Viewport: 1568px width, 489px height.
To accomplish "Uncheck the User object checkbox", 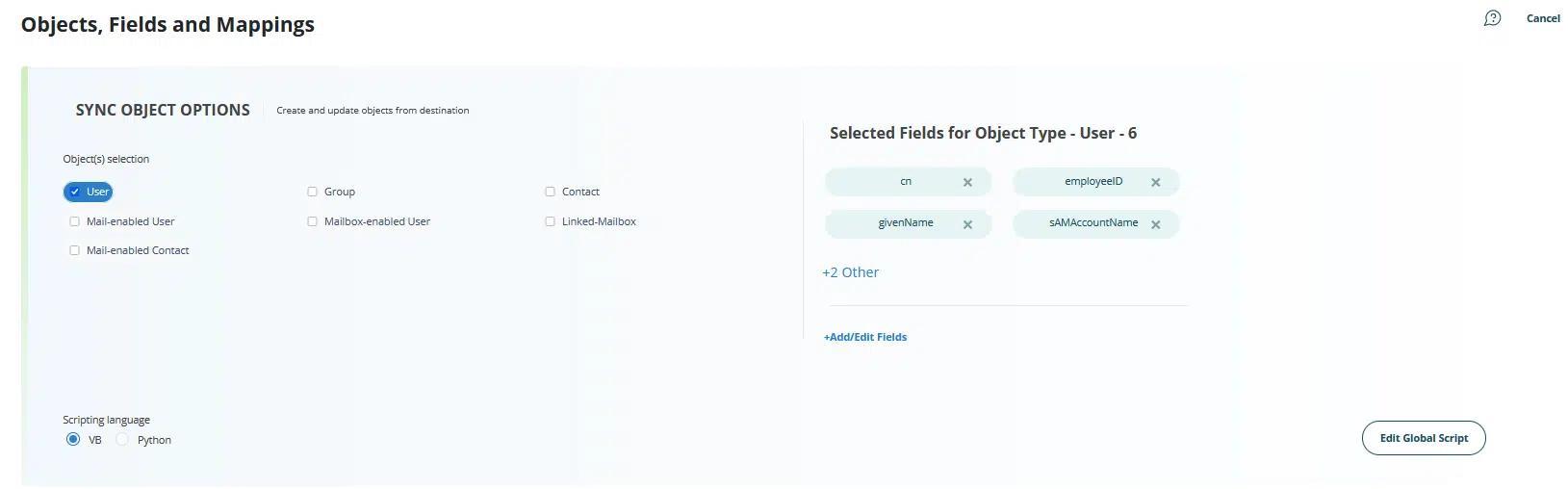I will click(75, 192).
